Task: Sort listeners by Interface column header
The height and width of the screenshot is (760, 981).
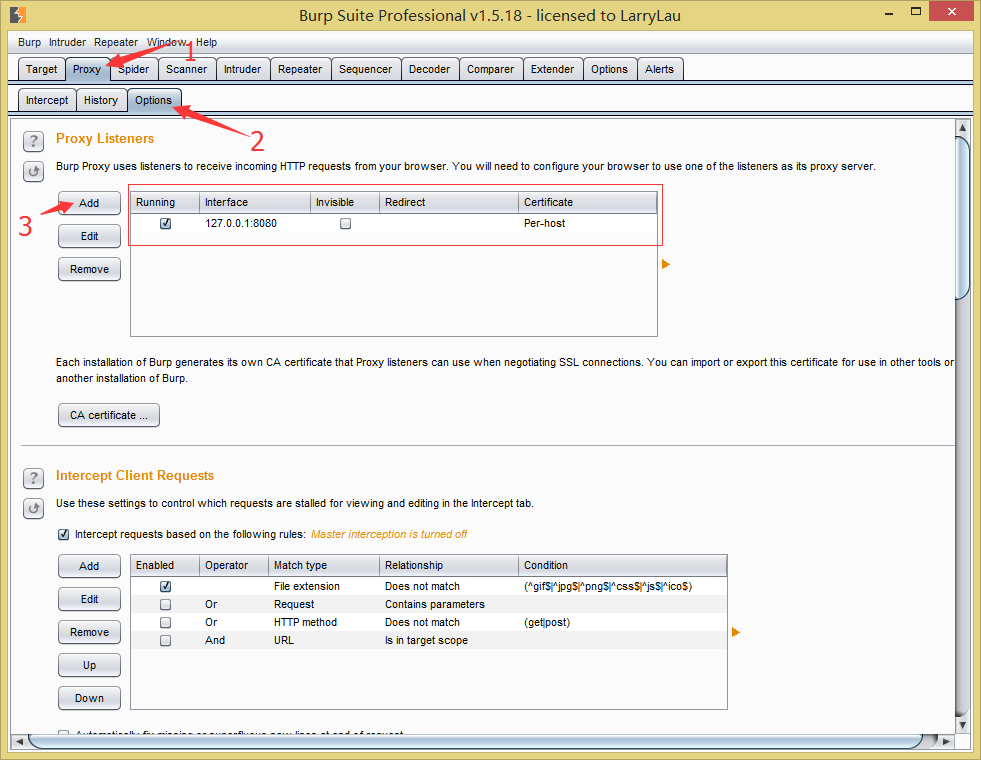Action: tap(255, 203)
